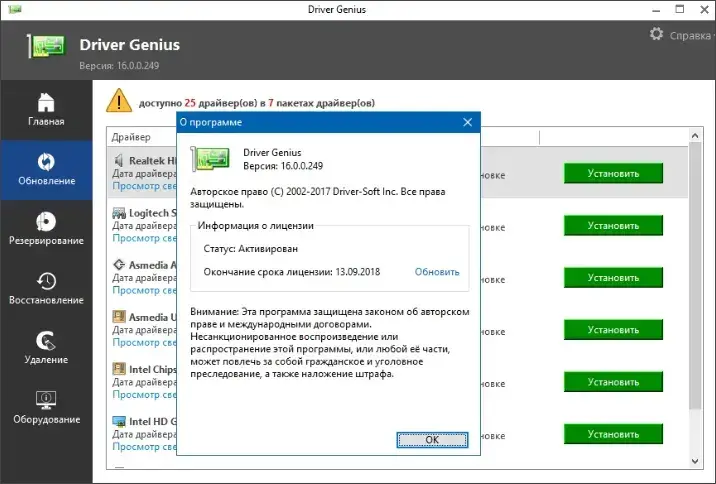View details link under Realtek driver
The image size is (716, 484).
coord(144,186)
